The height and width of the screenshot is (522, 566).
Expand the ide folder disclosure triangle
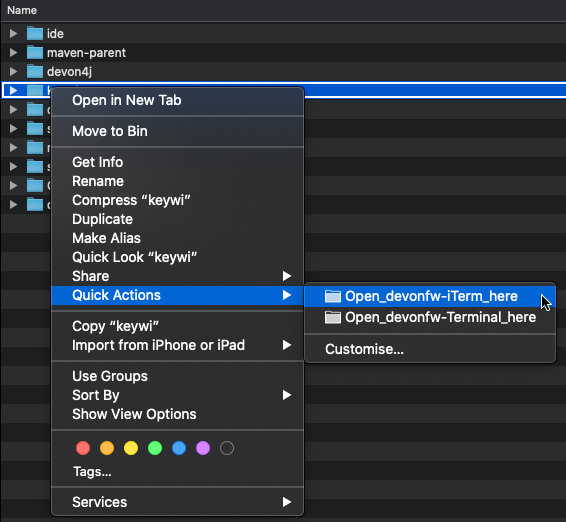13,34
